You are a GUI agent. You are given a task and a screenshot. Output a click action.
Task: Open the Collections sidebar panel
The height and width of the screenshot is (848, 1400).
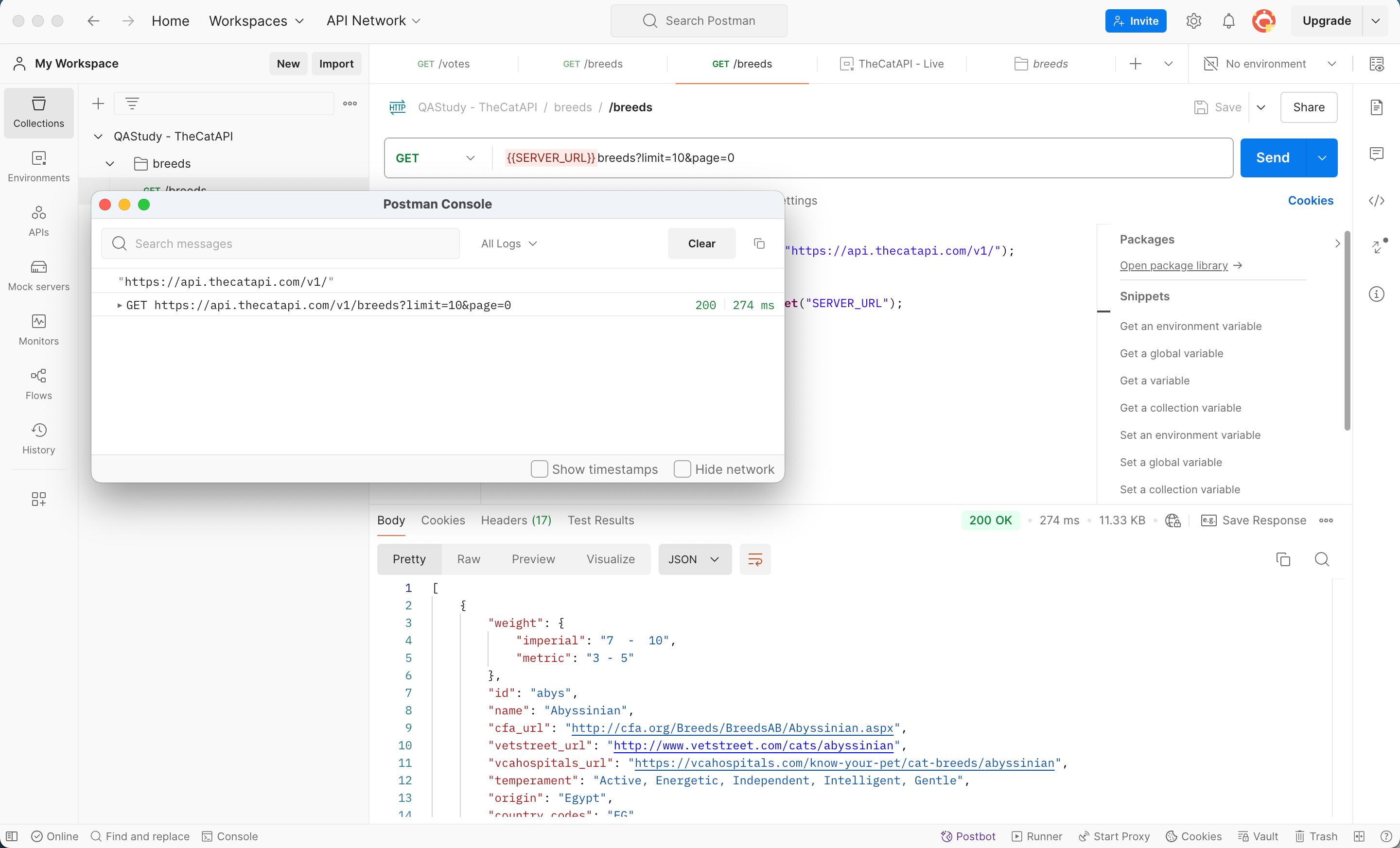(x=38, y=112)
